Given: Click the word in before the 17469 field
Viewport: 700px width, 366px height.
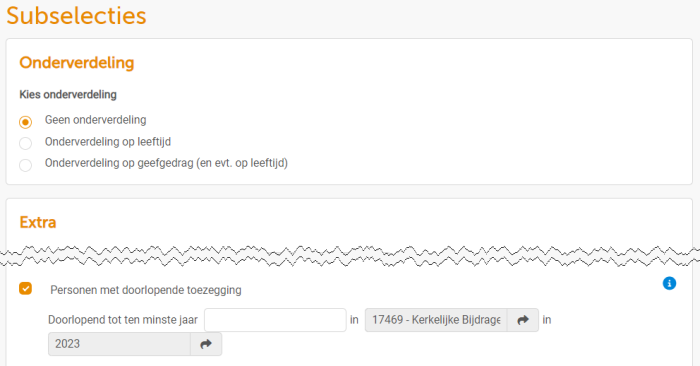Looking at the screenshot, I should click(x=354, y=320).
